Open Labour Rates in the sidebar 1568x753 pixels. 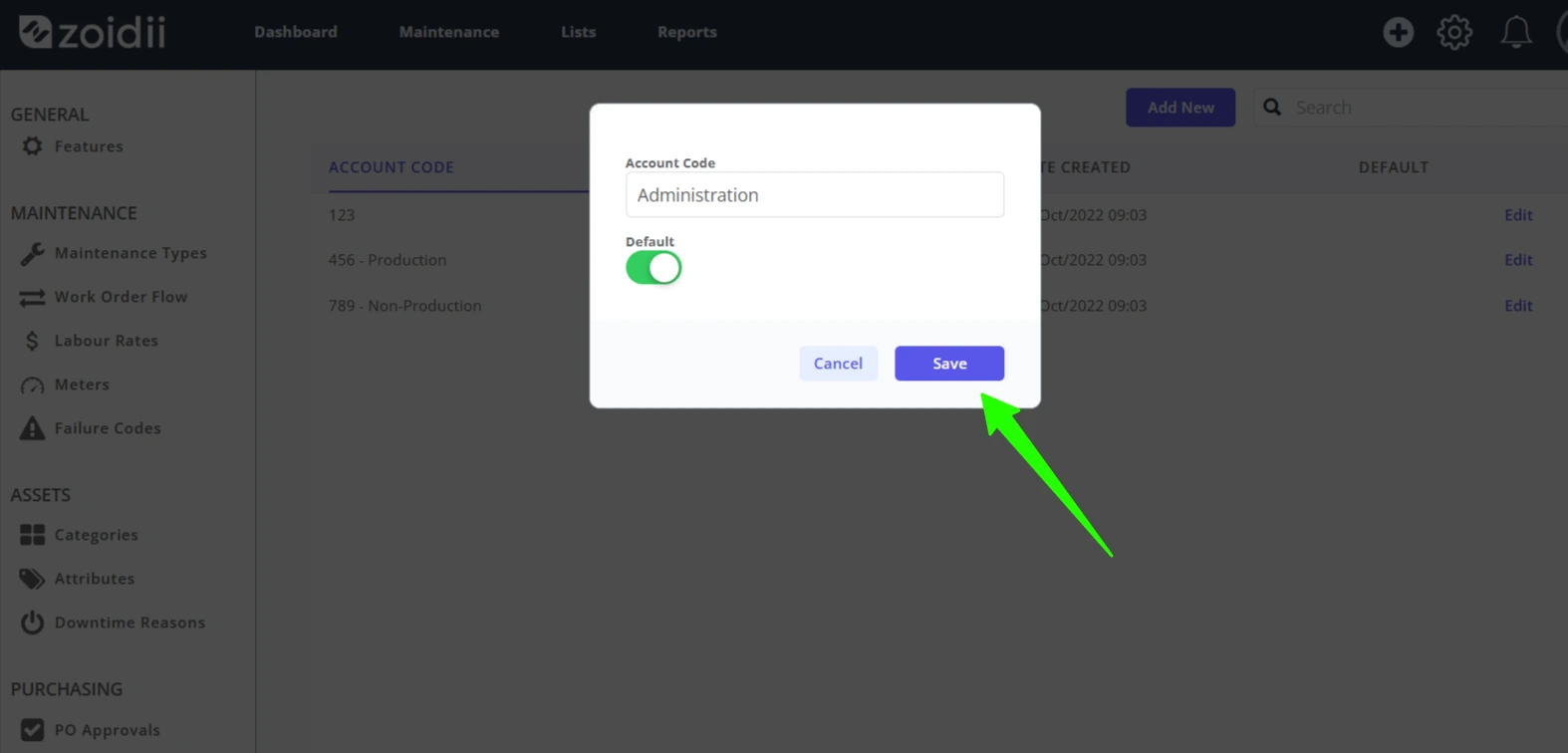(x=107, y=341)
